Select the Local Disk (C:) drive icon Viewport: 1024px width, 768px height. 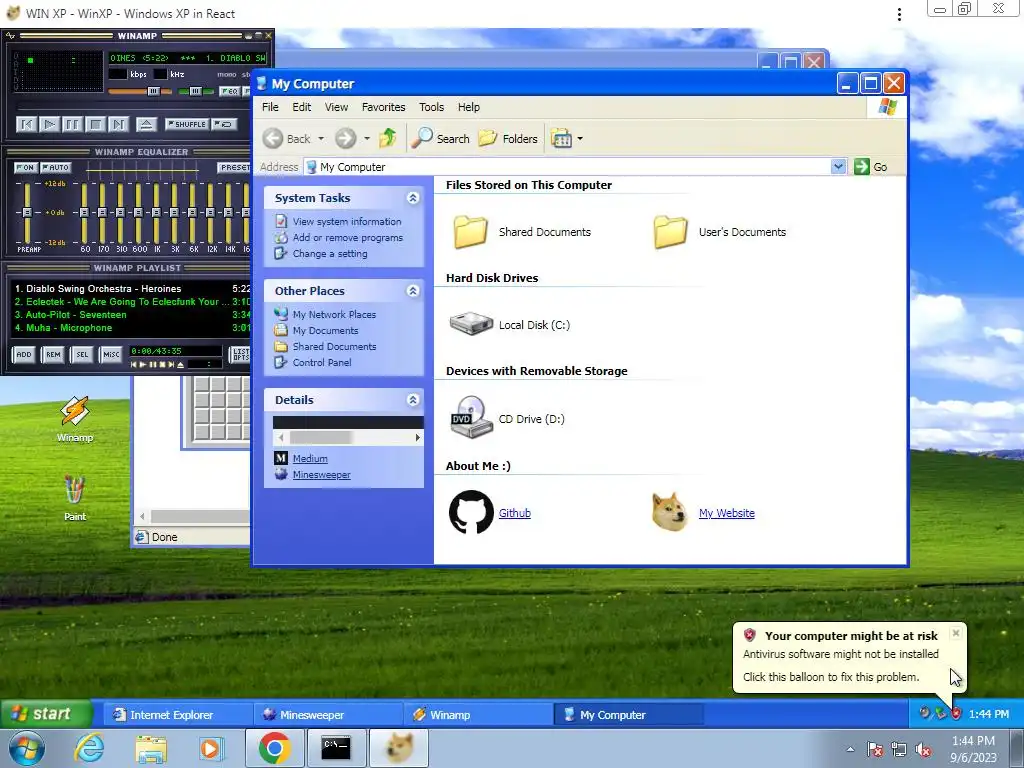point(471,324)
